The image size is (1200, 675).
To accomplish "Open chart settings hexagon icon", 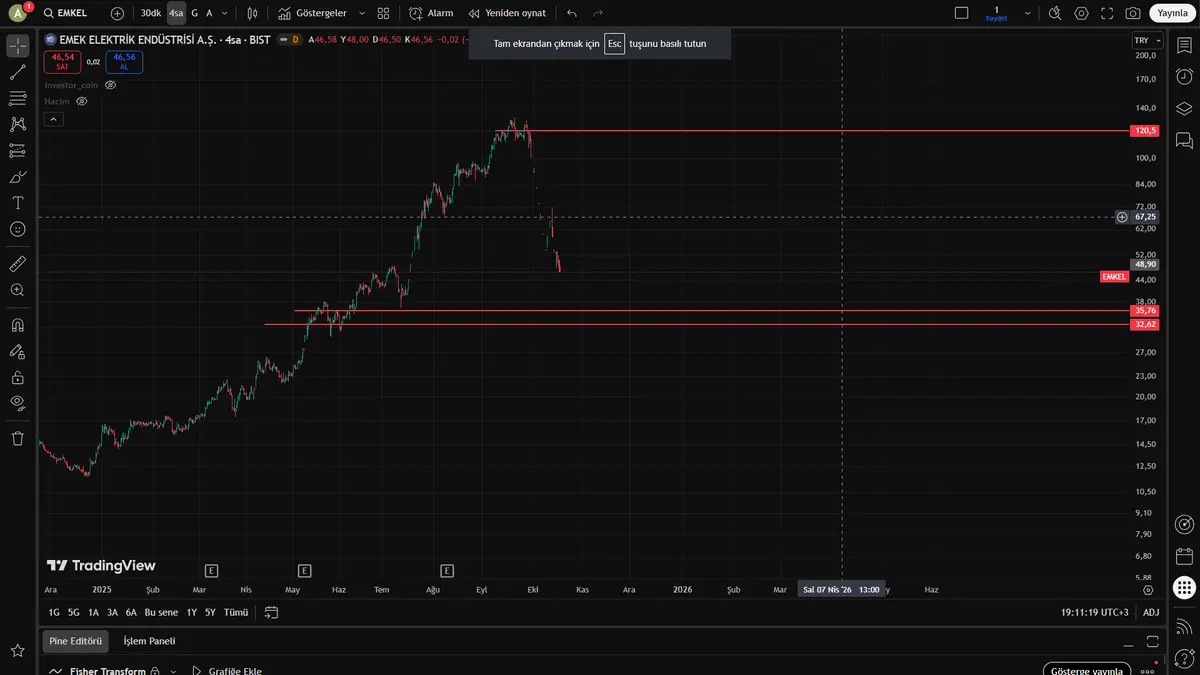I will pos(1081,13).
